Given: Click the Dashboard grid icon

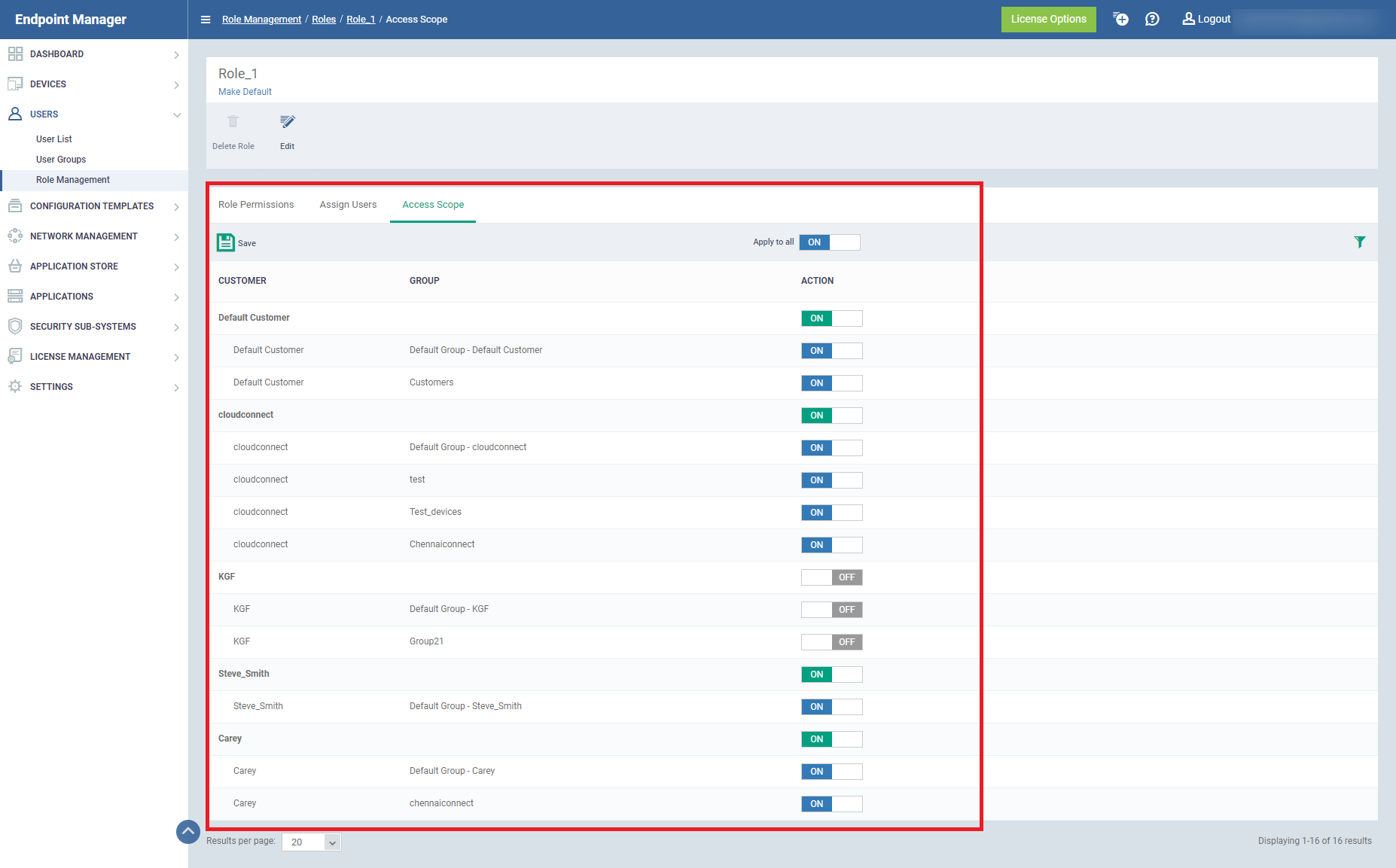Looking at the screenshot, I should click(15, 53).
